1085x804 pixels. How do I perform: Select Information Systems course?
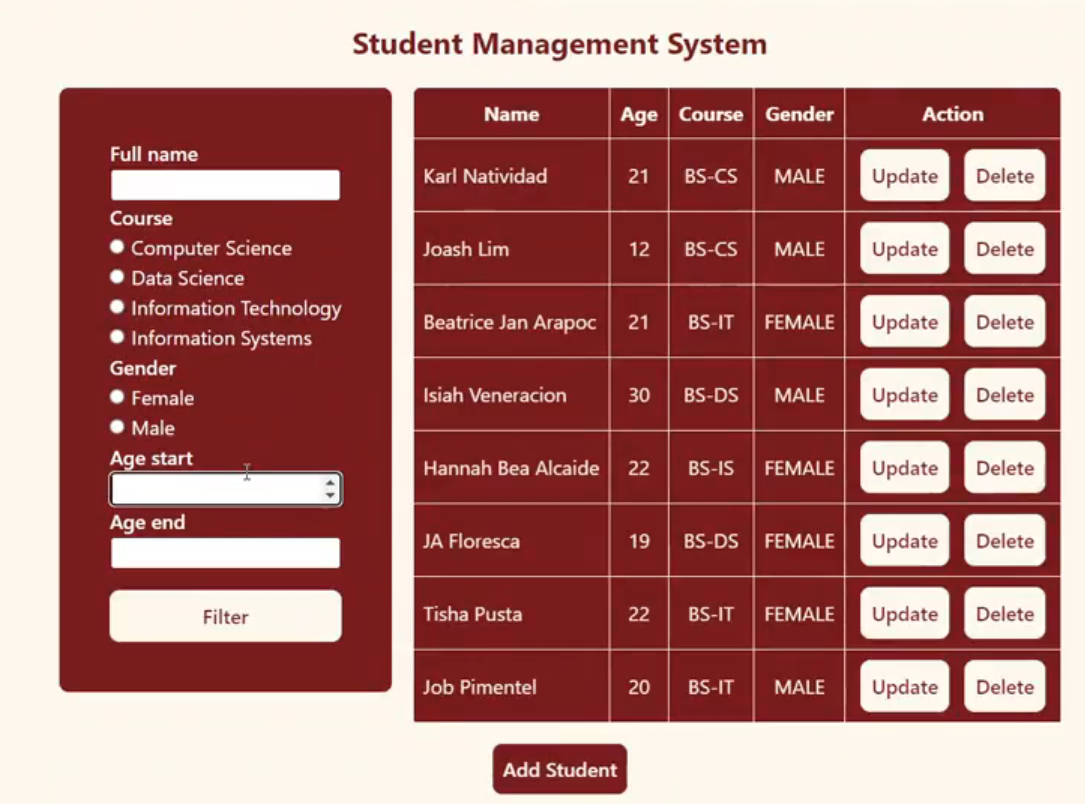point(117,338)
